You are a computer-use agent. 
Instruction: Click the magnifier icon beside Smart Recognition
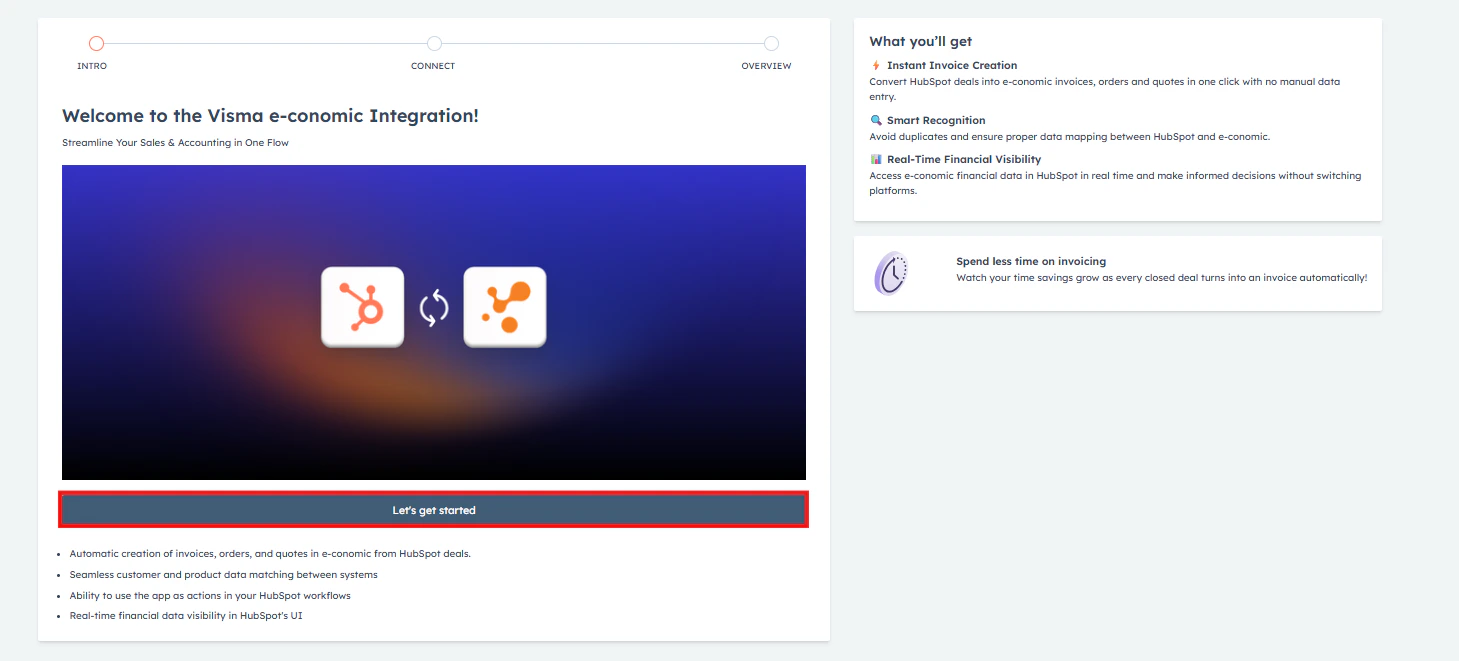(x=876, y=120)
